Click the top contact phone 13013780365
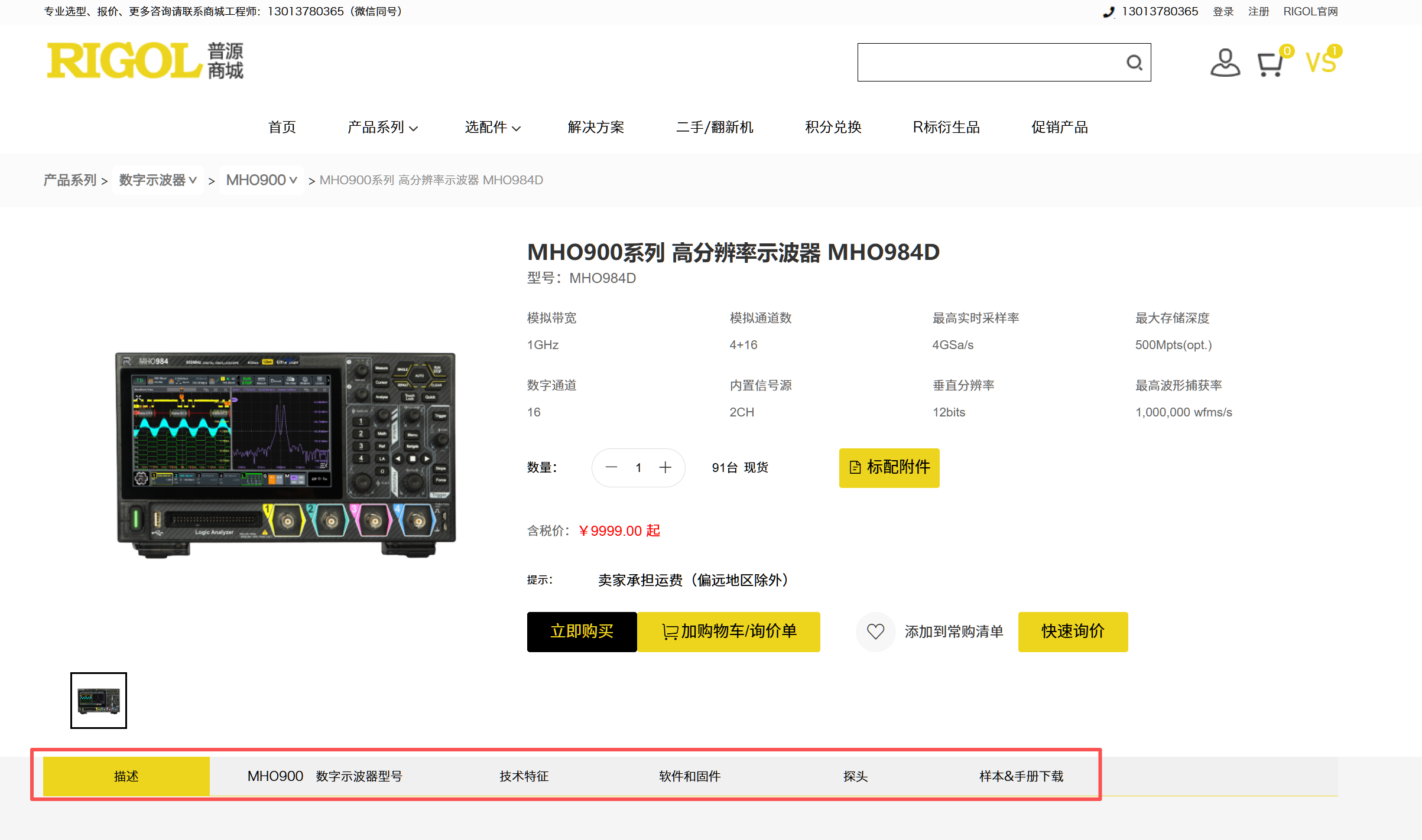 pos(1160,12)
